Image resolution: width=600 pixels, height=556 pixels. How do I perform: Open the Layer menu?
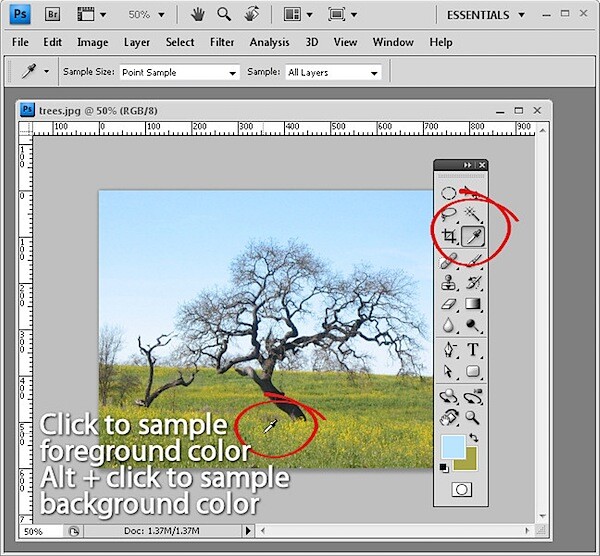pos(137,42)
